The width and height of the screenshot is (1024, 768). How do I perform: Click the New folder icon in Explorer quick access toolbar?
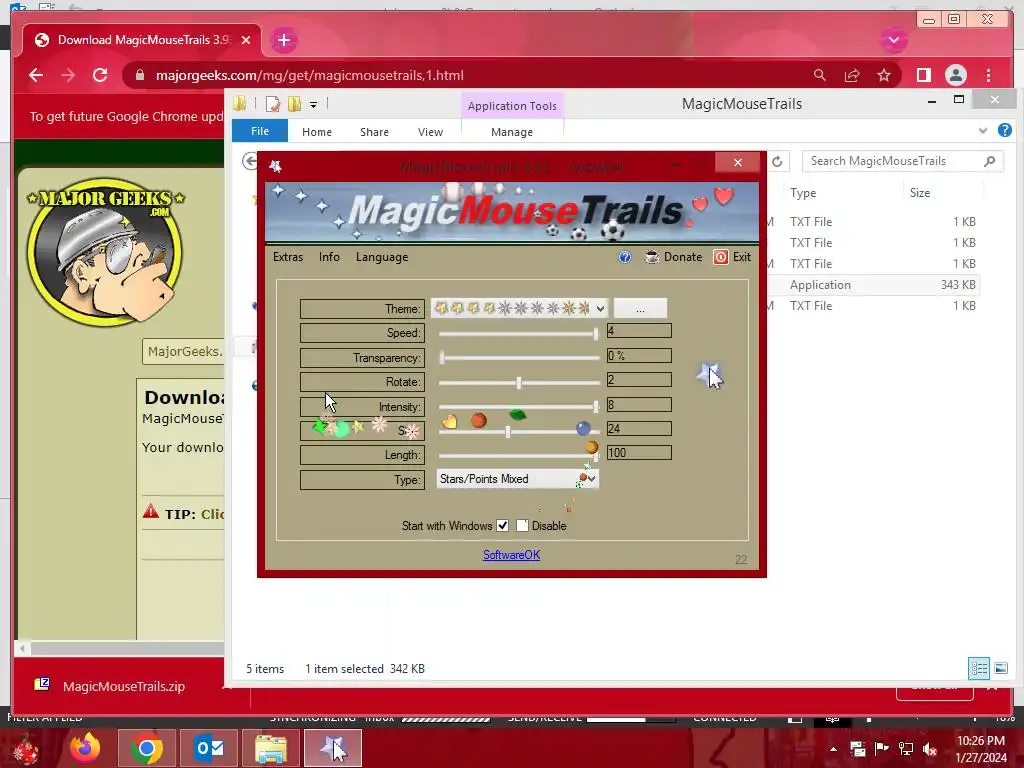[295, 104]
